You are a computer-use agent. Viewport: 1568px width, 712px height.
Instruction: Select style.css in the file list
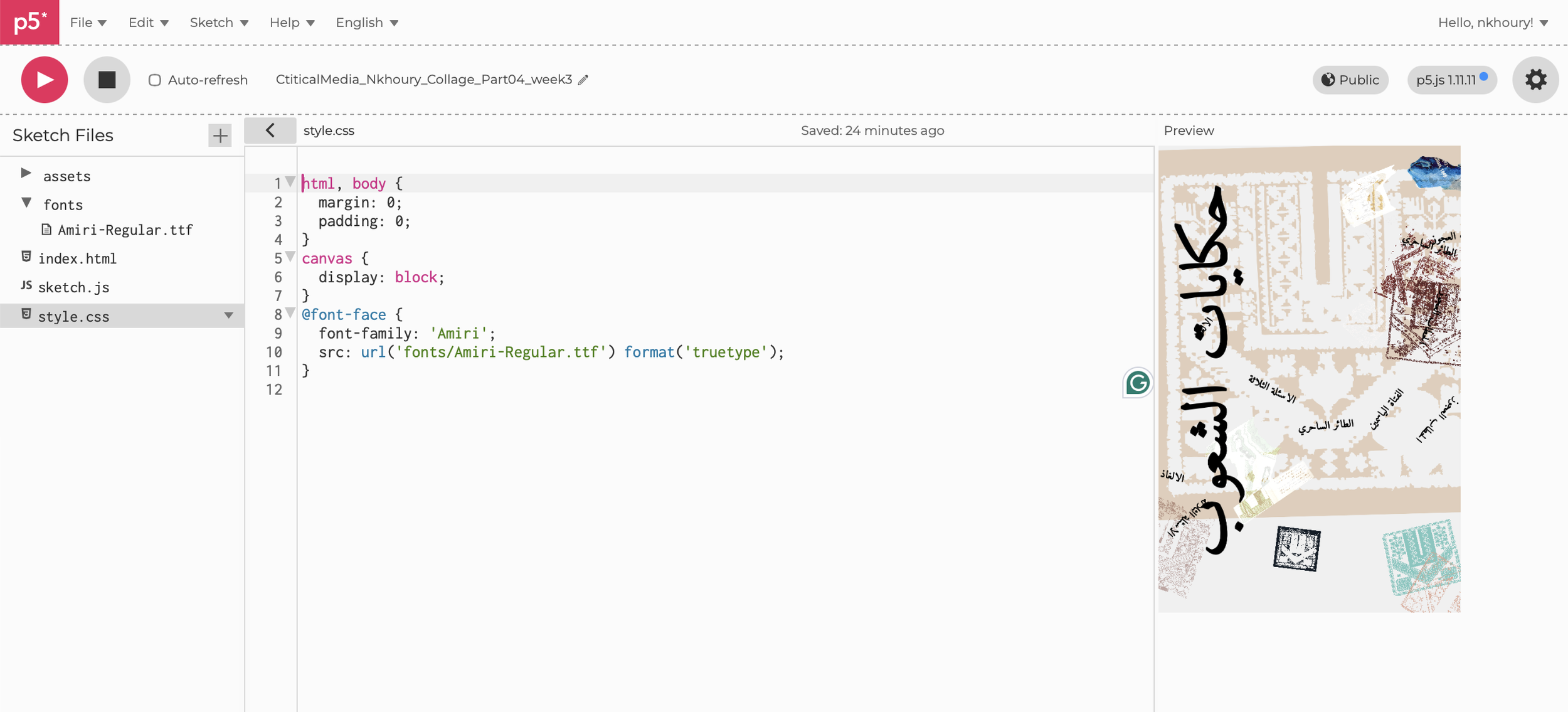73,316
